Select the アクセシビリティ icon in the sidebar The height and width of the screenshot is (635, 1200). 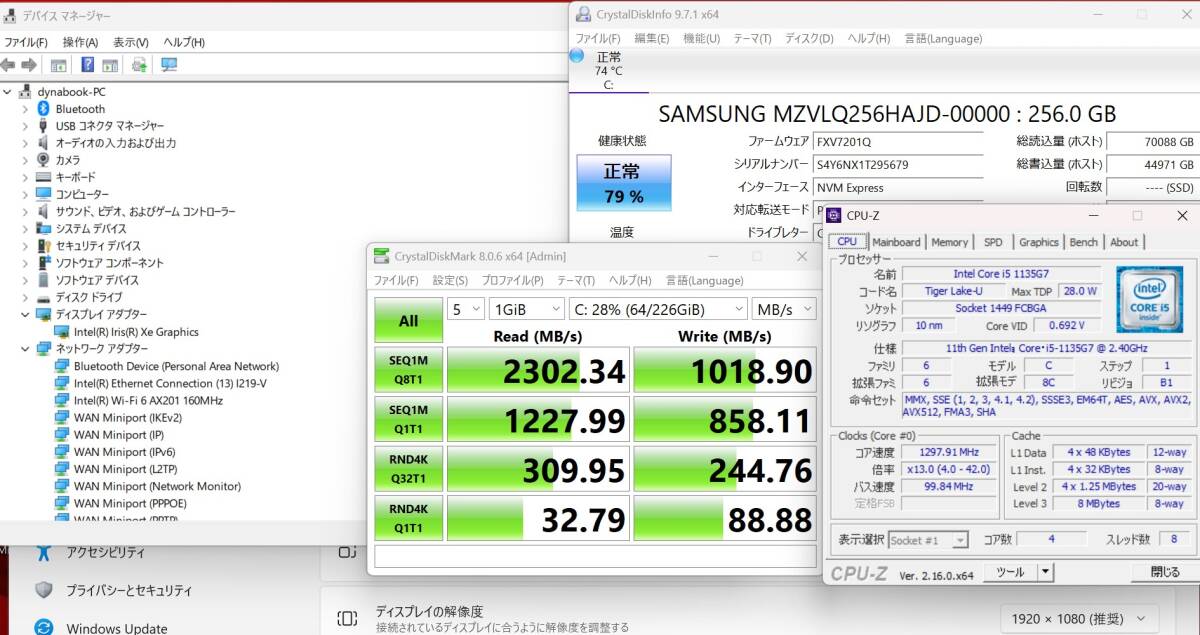click(x=43, y=551)
